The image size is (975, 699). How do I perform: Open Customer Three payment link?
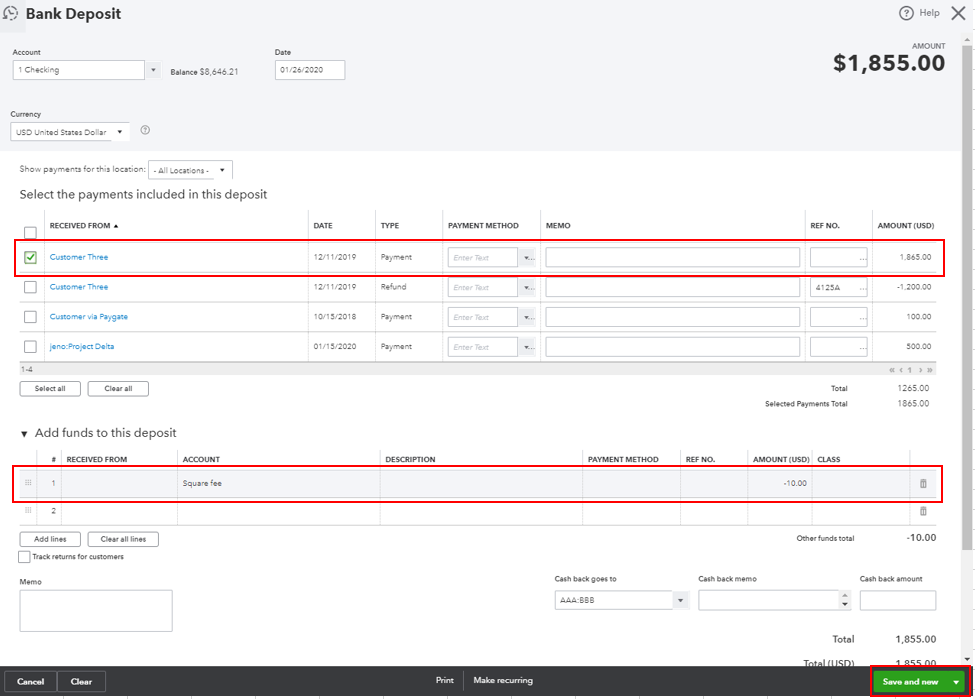point(79,257)
